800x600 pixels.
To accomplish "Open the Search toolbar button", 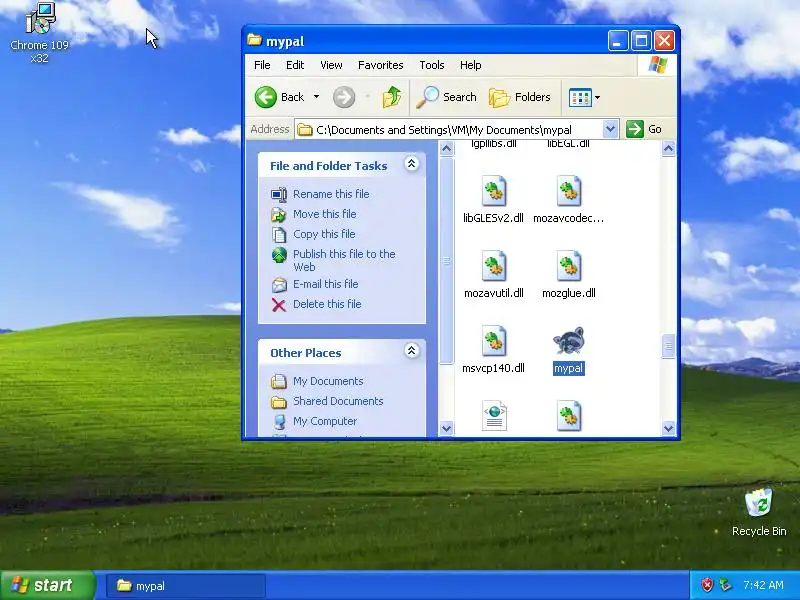I will 446,97.
